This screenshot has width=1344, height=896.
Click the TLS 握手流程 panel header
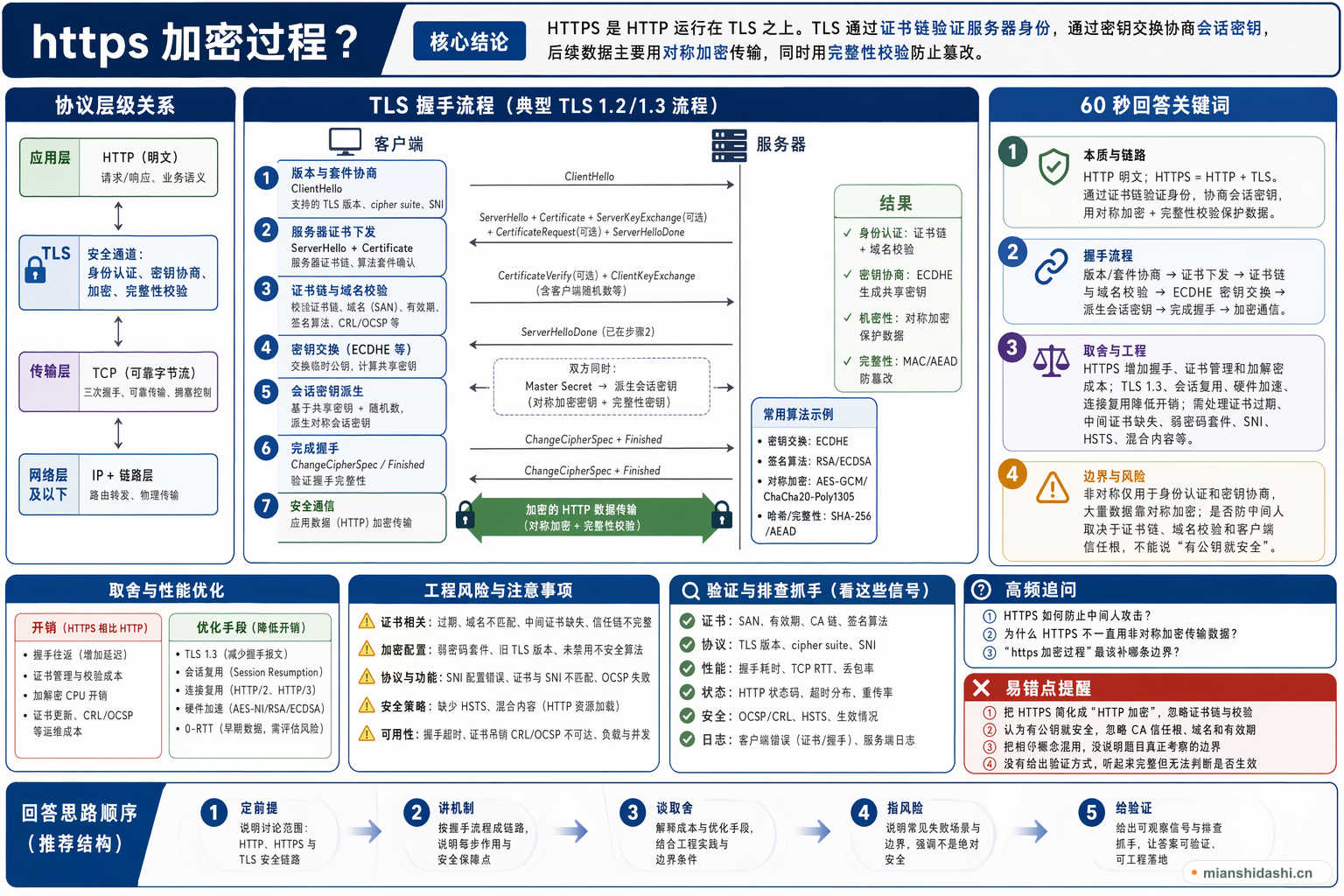pos(611,105)
